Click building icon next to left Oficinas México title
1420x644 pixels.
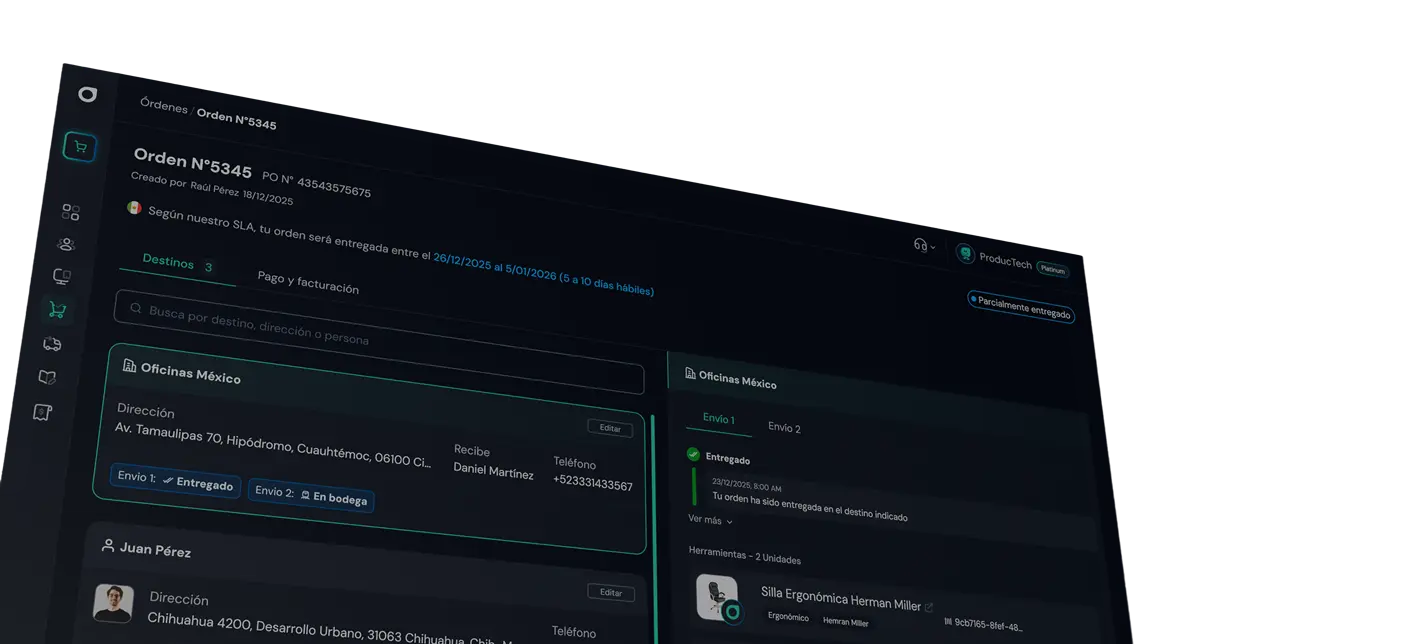[x=129, y=366]
